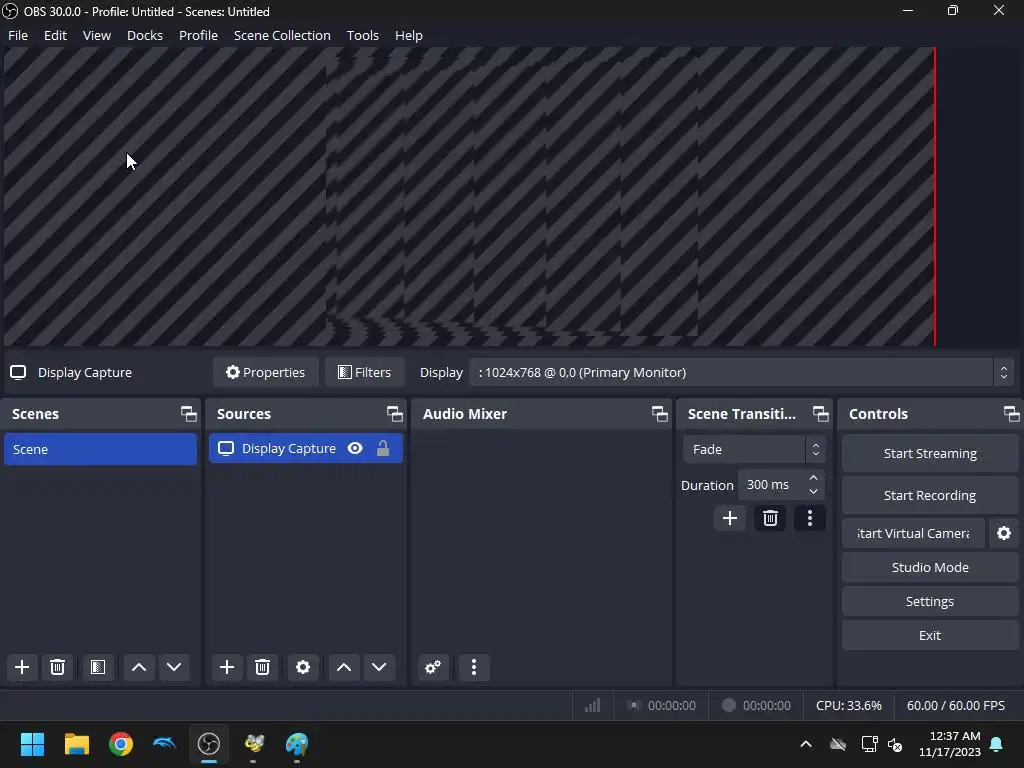Click the taskbar clock showing 12:37 AM
The image size is (1024, 768).
click(x=950, y=744)
